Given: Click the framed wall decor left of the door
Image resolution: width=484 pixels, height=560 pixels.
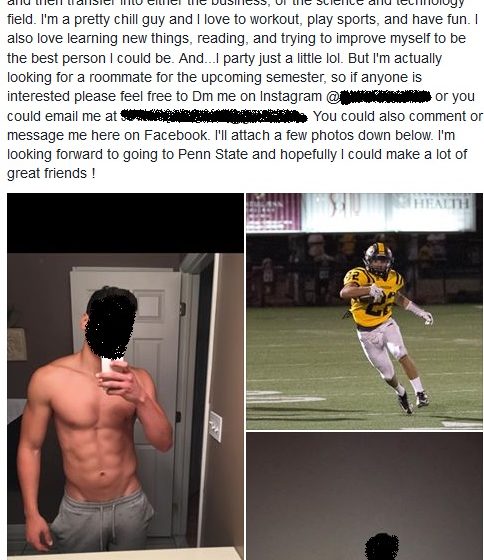Looking at the screenshot, I should [17, 345].
